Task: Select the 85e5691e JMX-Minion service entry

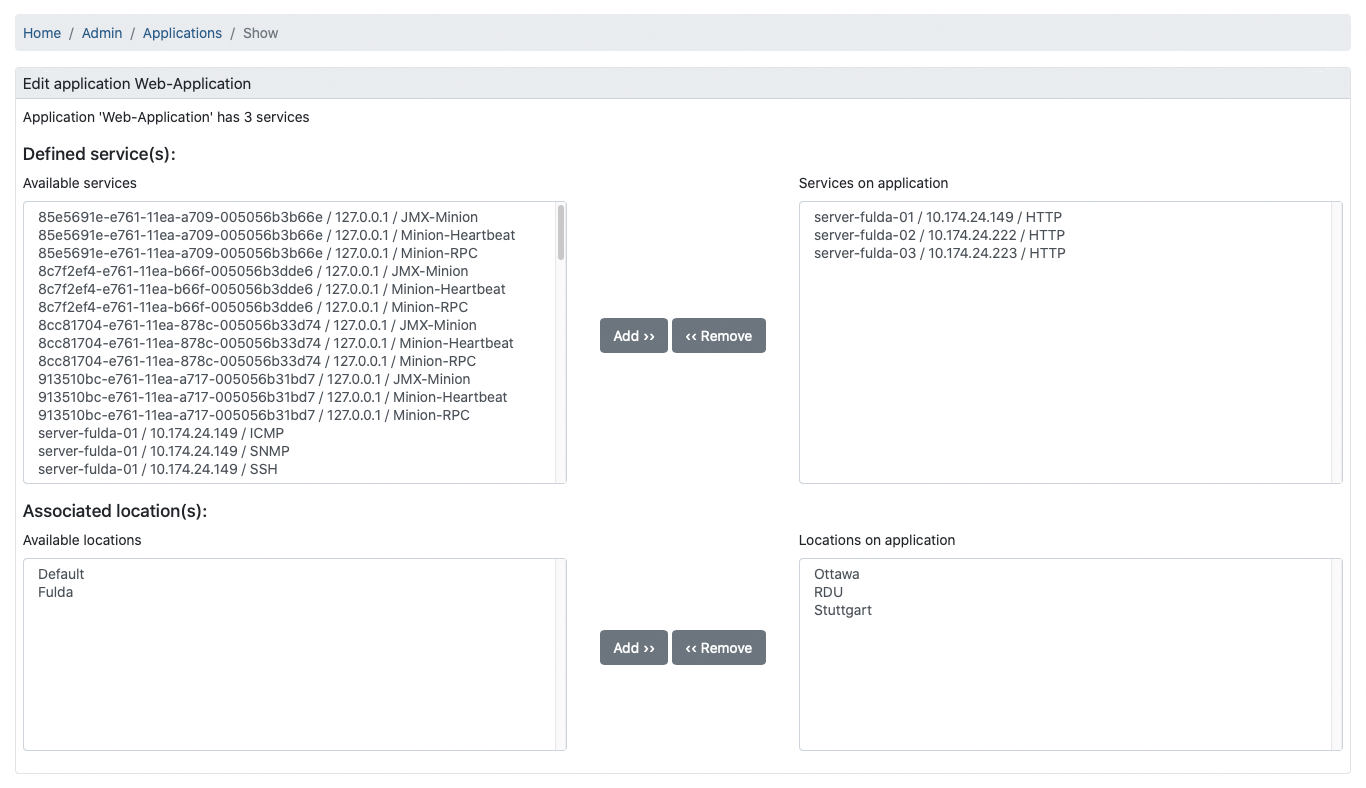Action: pyautogui.click(x=258, y=217)
